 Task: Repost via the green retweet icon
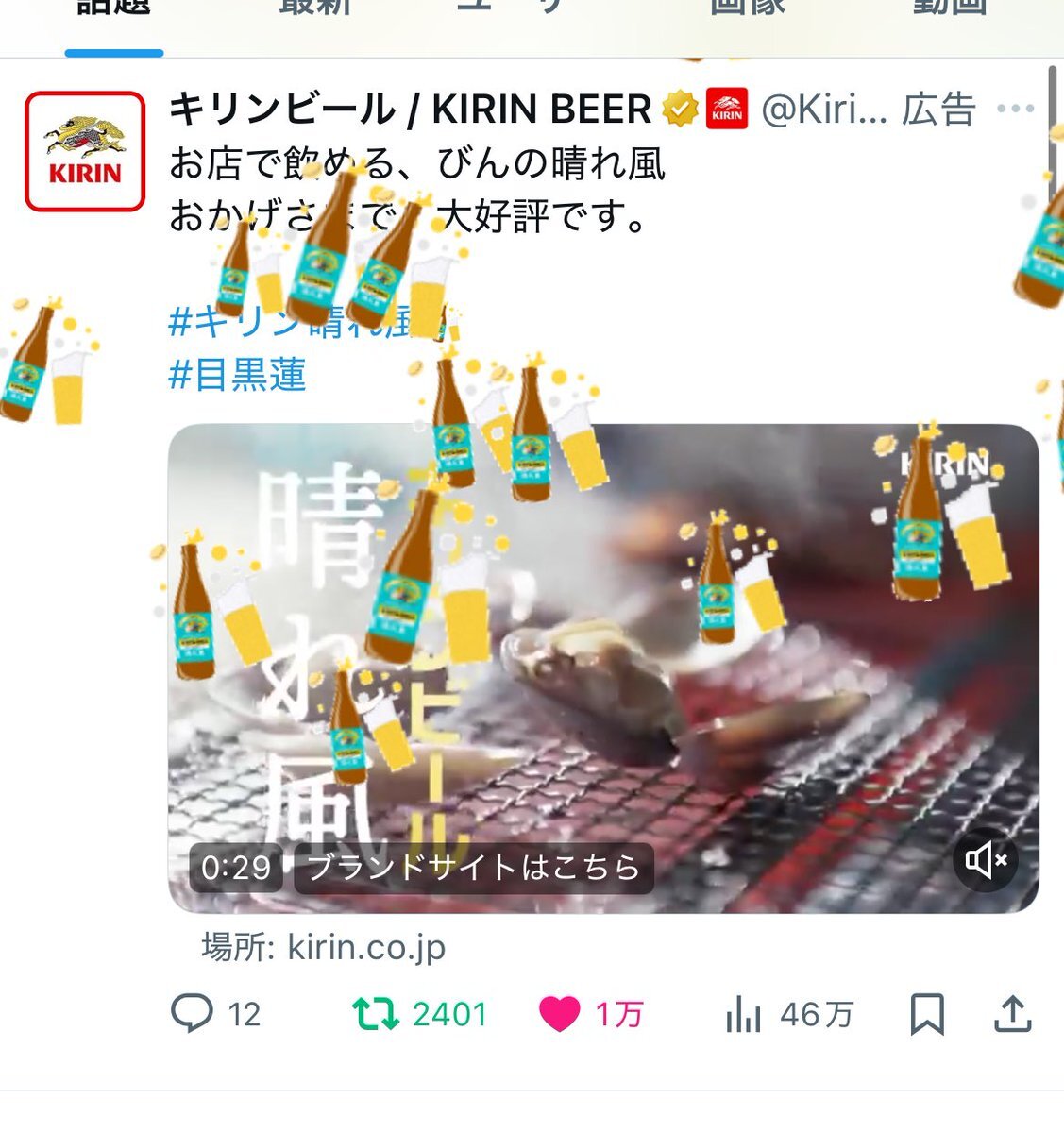pyautogui.click(x=376, y=1014)
